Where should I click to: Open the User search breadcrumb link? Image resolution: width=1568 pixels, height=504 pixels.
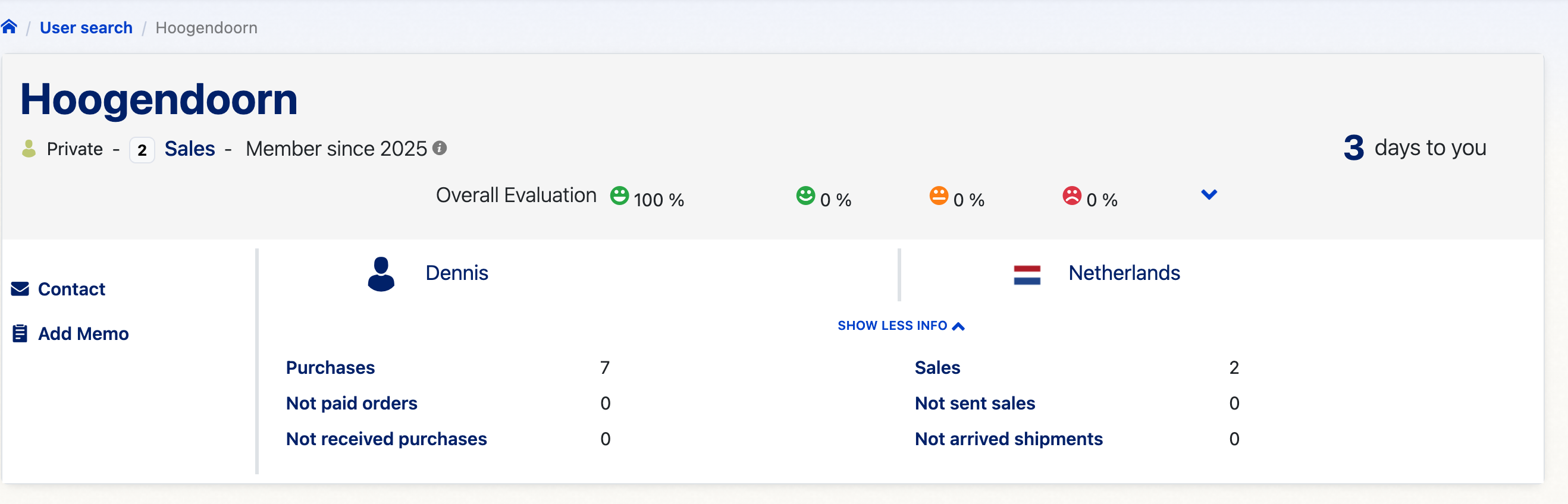pos(86,28)
